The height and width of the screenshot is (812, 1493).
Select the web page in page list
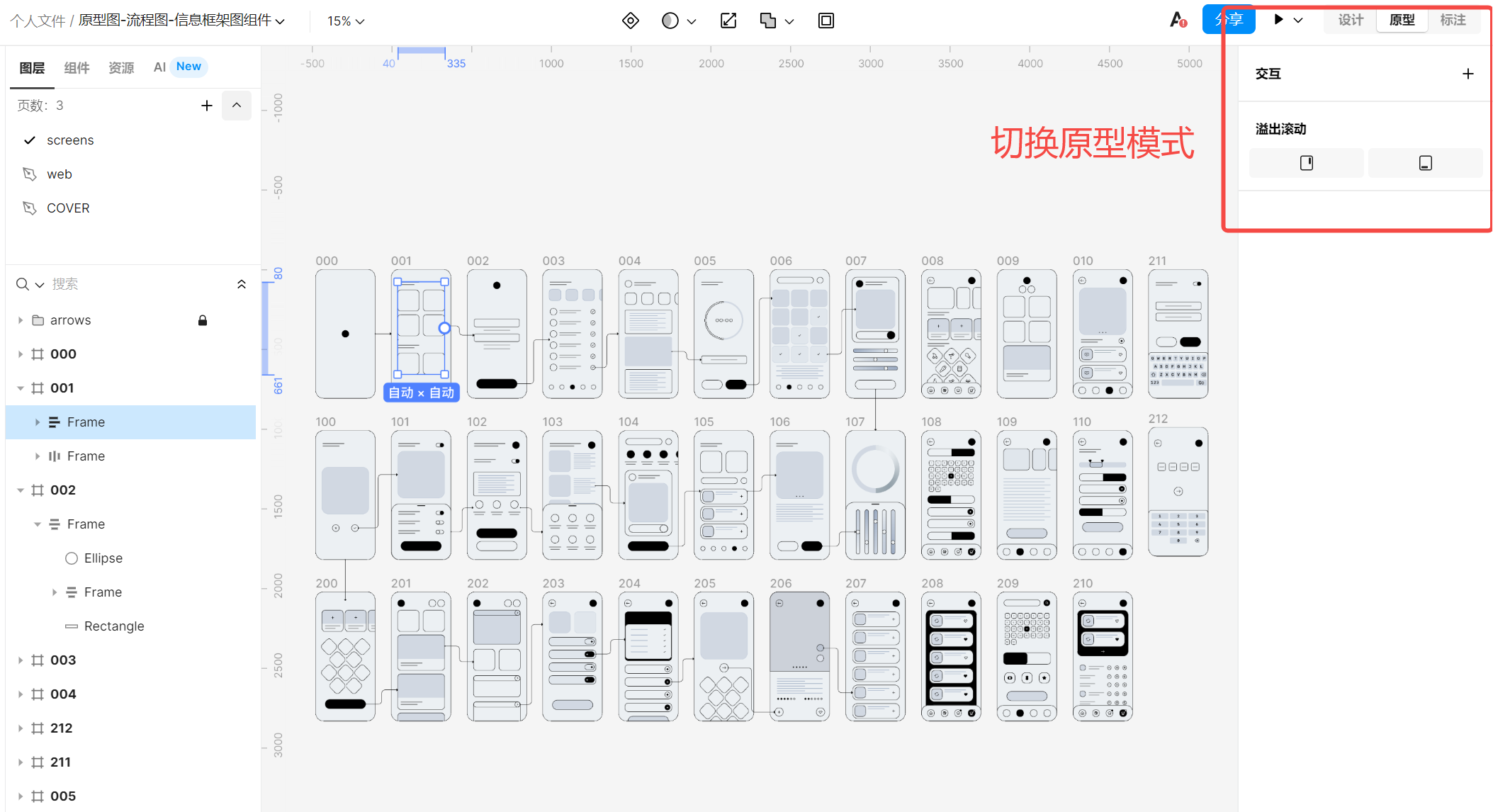click(60, 174)
